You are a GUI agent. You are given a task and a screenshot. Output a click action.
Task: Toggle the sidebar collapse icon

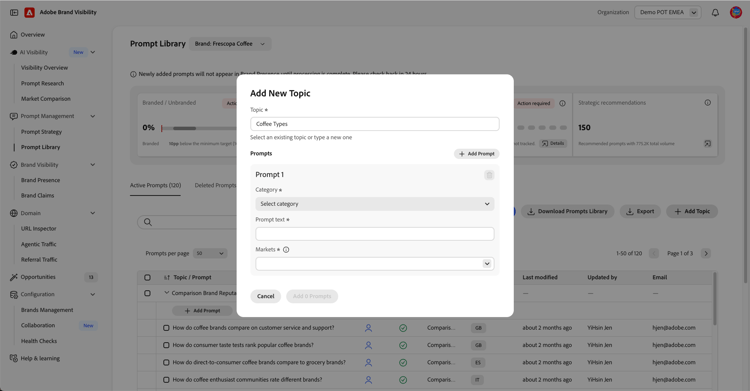(x=14, y=12)
